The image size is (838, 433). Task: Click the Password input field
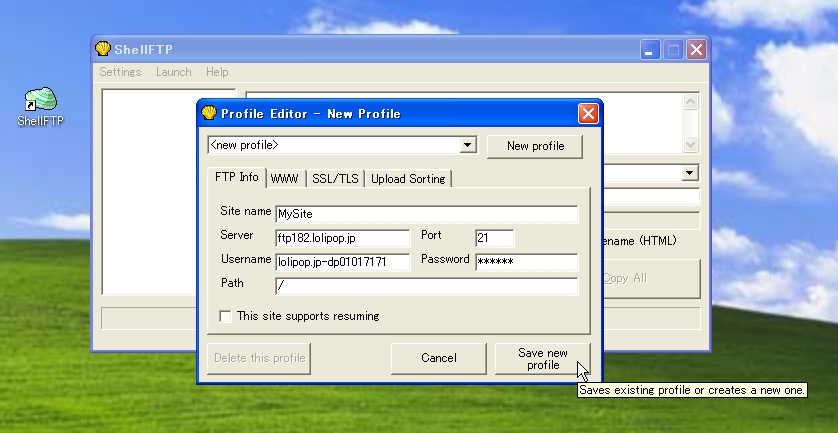coord(526,262)
